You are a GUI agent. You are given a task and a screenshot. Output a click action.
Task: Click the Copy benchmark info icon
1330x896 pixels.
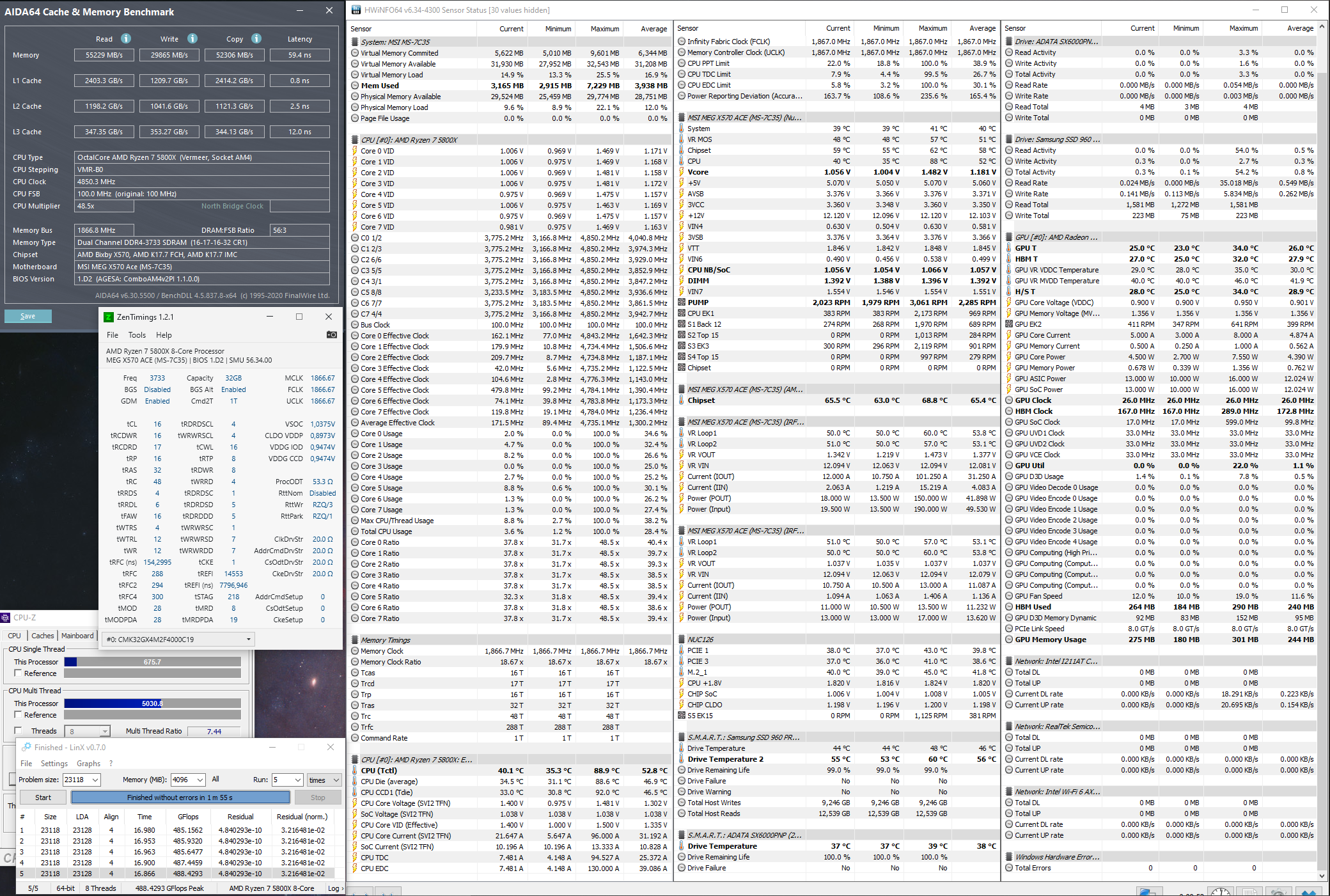point(256,38)
